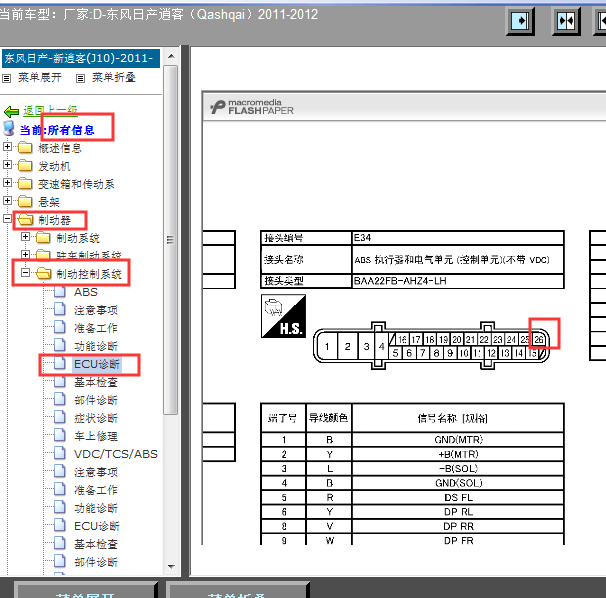606x598 pixels.
Task: Open 功能诊断 under VDC/TCS/ABS
Action: (96, 508)
